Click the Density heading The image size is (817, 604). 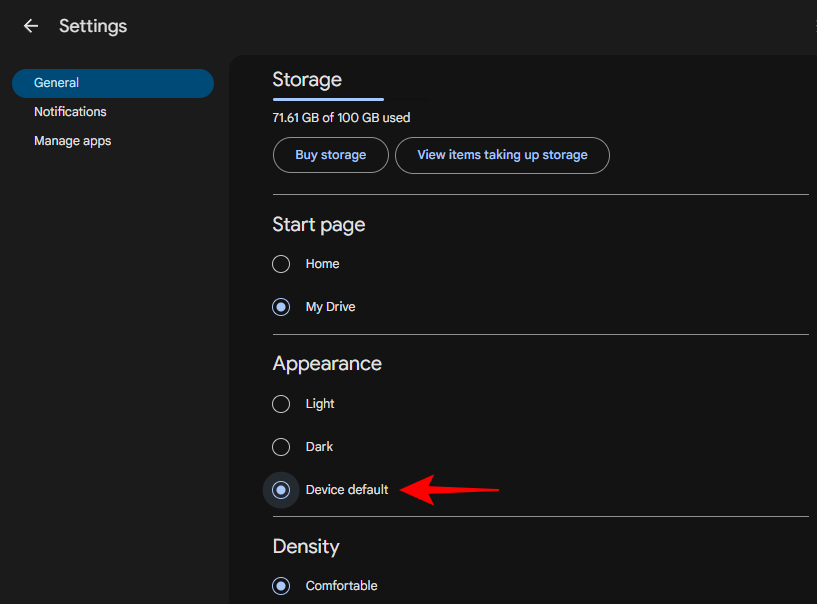[306, 547]
